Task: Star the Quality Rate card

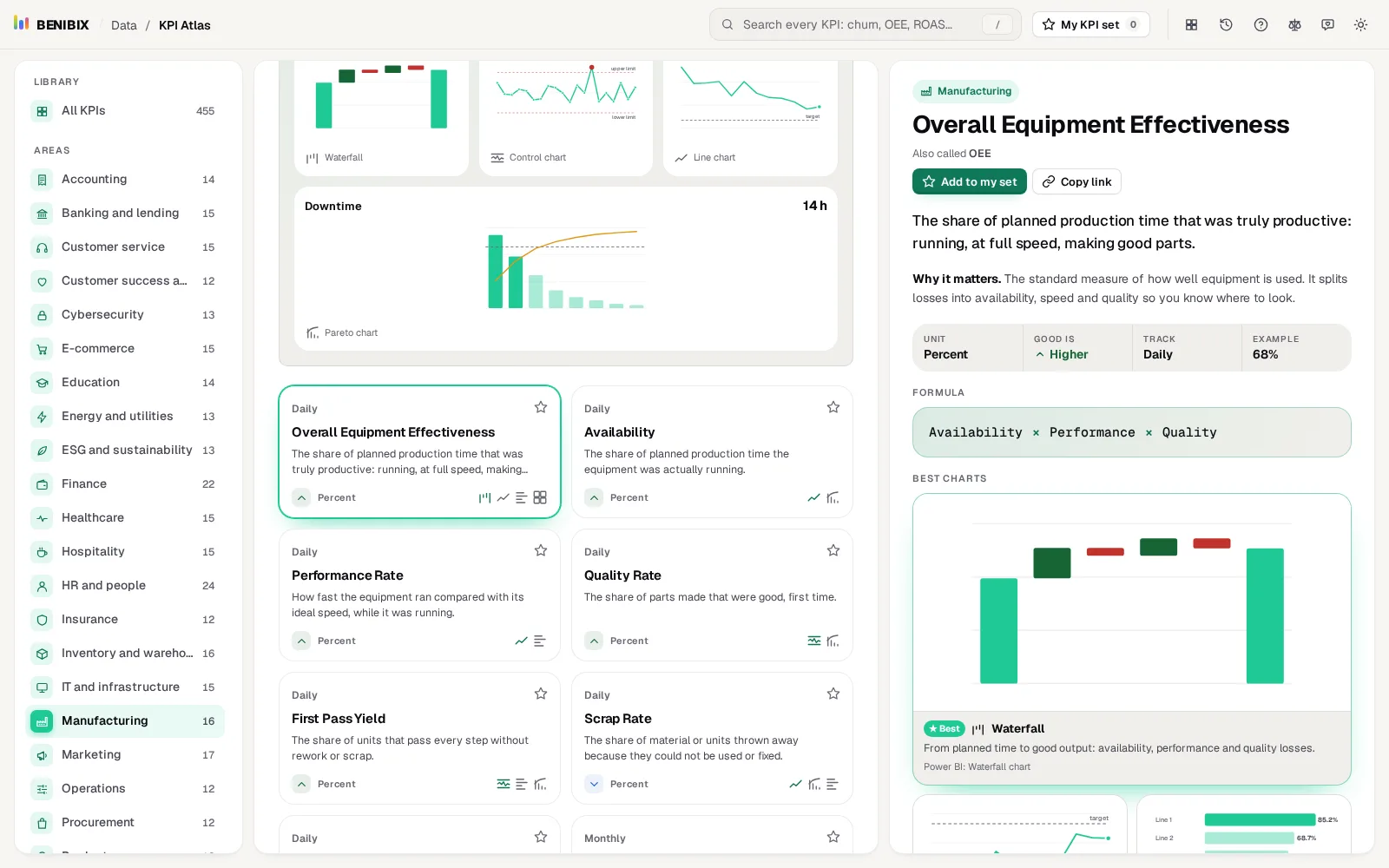Action: point(833,550)
